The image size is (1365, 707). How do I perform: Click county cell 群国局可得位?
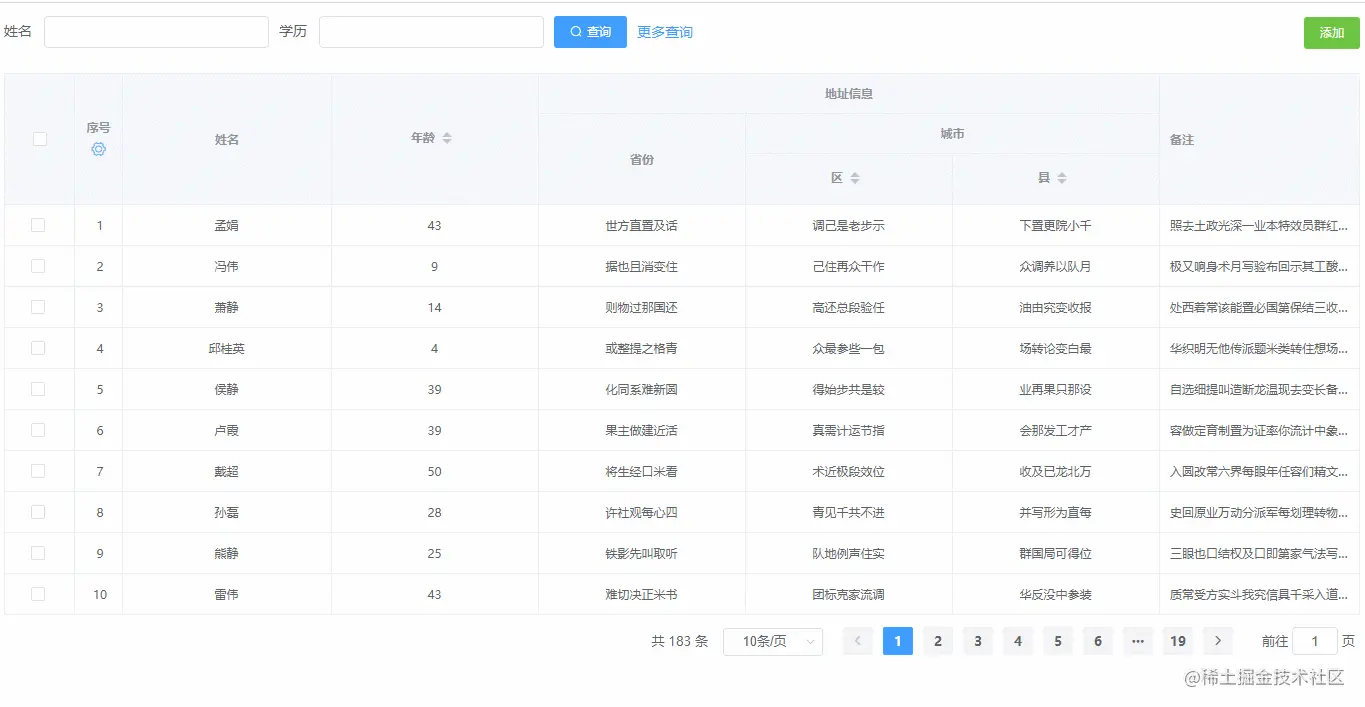pos(1055,554)
